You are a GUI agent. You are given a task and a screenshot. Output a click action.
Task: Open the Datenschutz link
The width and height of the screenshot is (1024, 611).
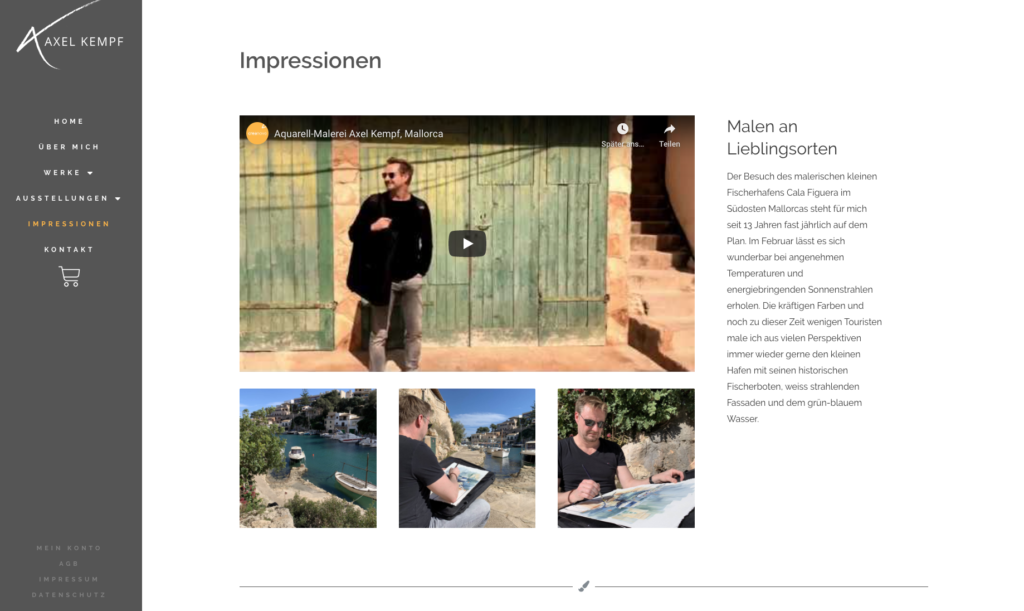point(69,595)
